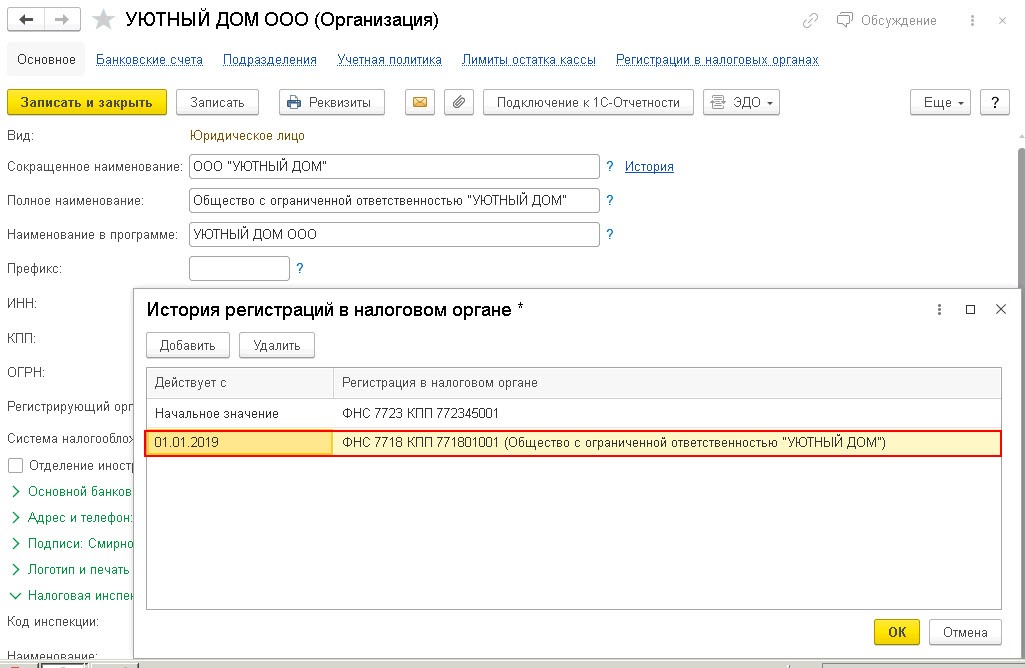Expand the Адрес и телефон section
Viewport: 1025px width, 668px height.
16,518
